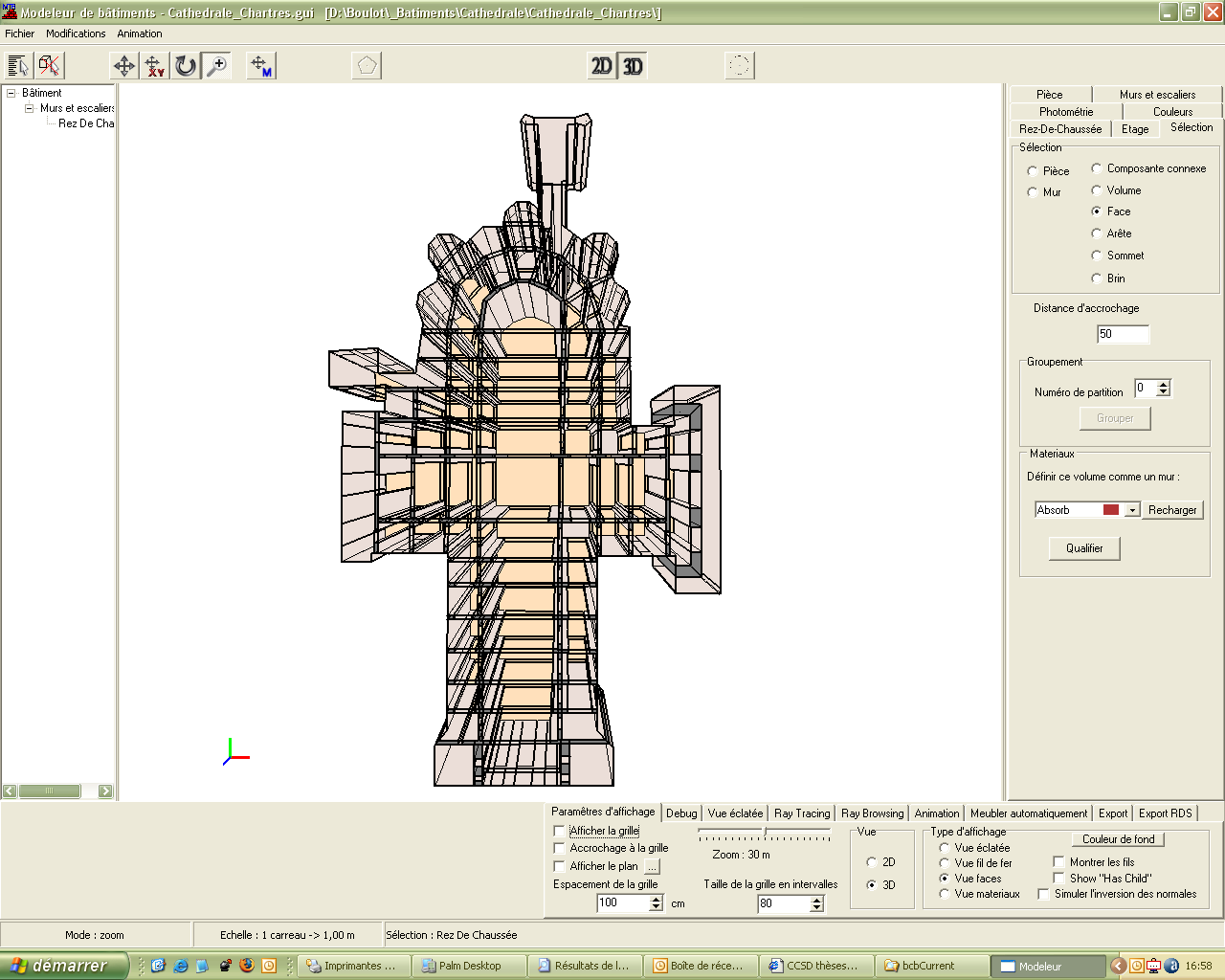The height and width of the screenshot is (980, 1225).
Task: Select the four-arrow pan tool
Action: click(124, 66)
